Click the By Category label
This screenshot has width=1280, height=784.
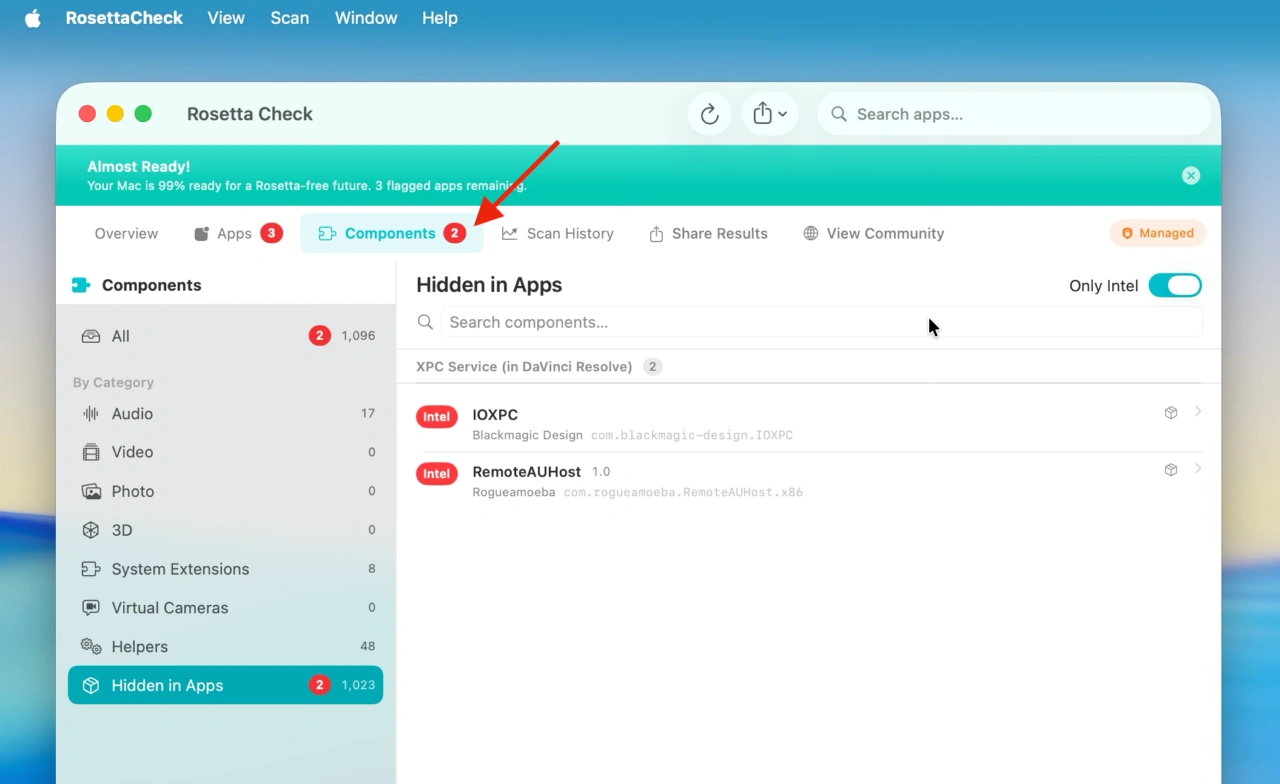coord(113,382)
